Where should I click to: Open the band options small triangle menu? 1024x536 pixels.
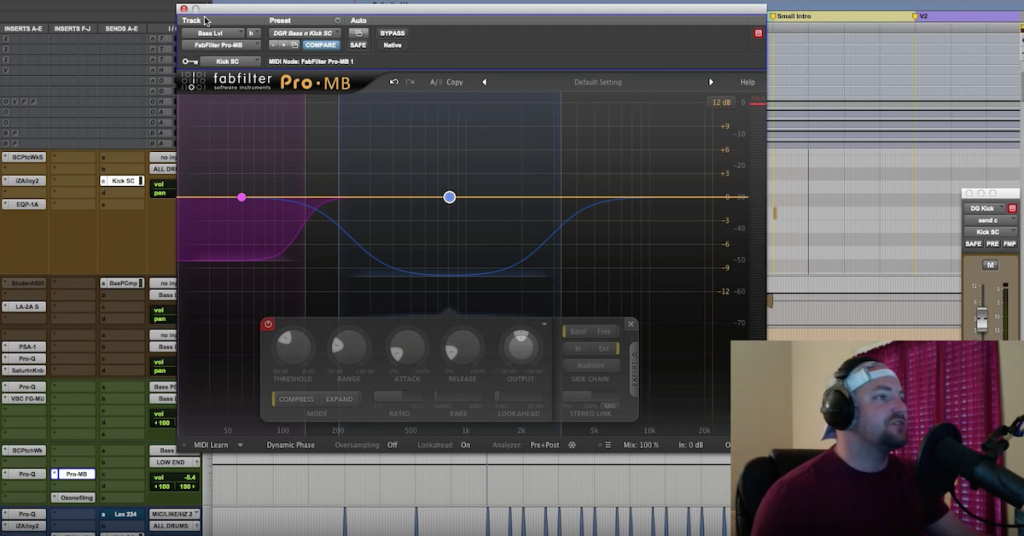click(544, 324)
